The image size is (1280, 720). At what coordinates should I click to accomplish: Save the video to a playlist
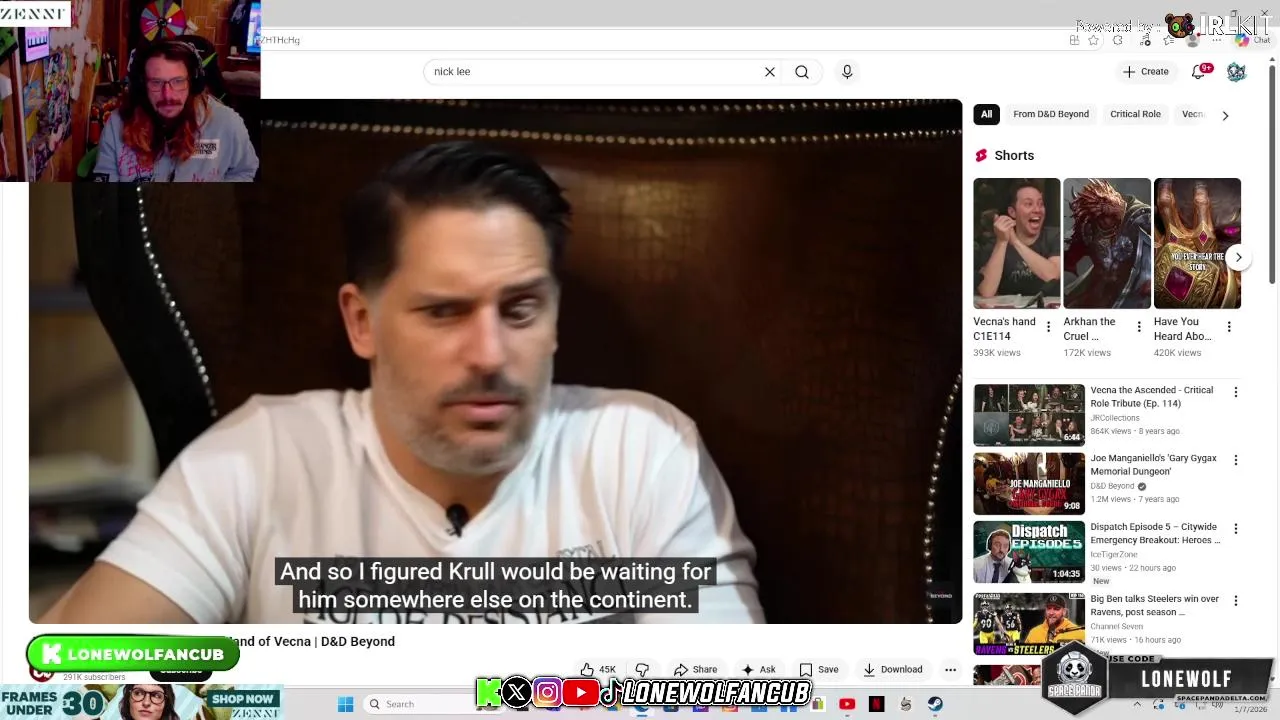point(818,670)
